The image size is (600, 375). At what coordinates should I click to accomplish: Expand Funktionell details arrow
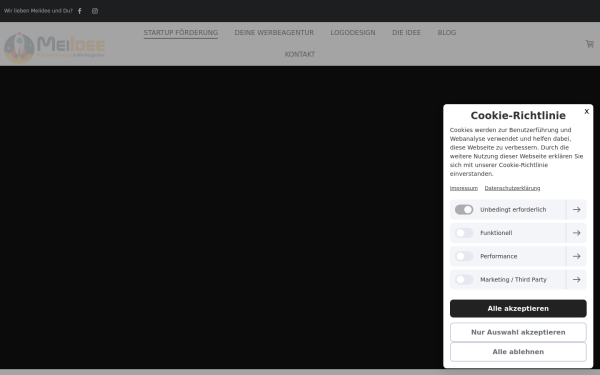(577, 233)
